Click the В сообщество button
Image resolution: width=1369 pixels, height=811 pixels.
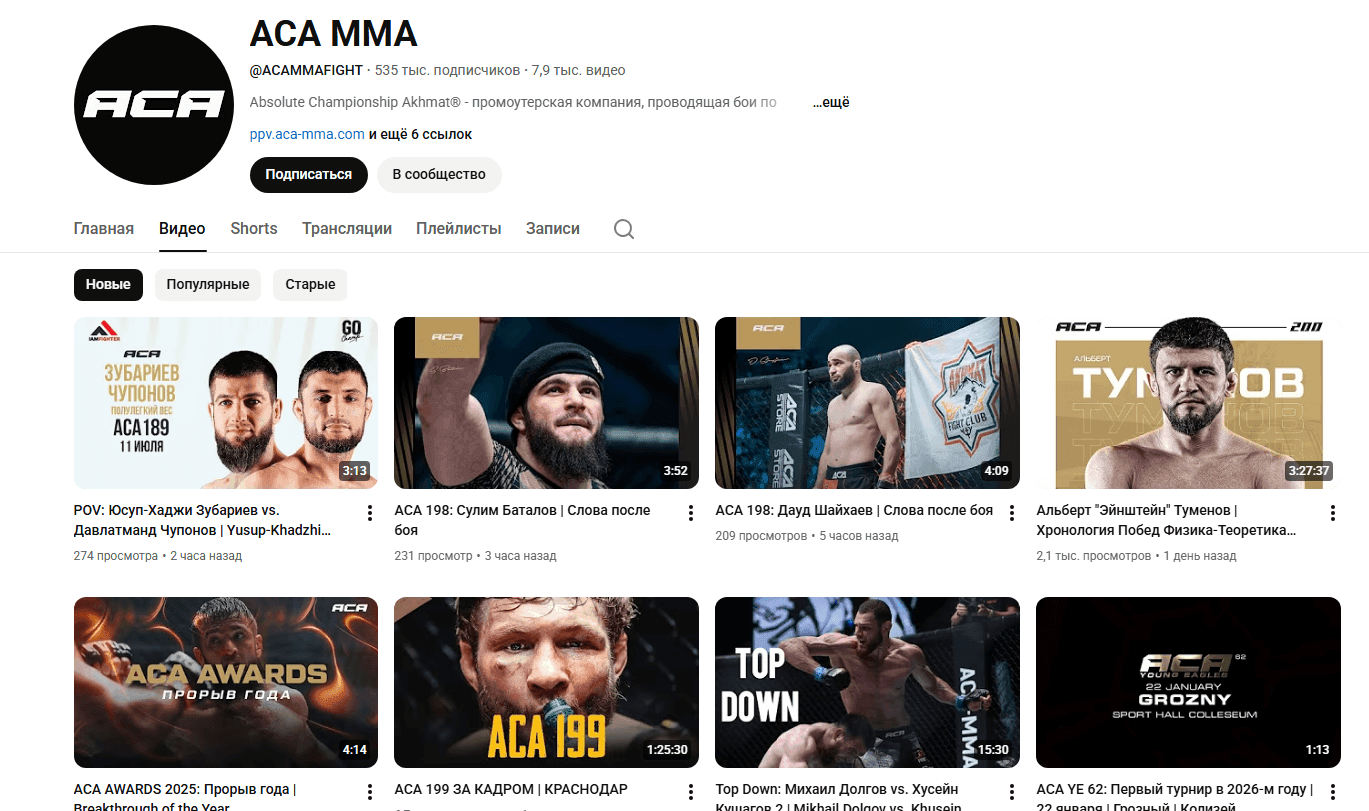coord(438,174)
